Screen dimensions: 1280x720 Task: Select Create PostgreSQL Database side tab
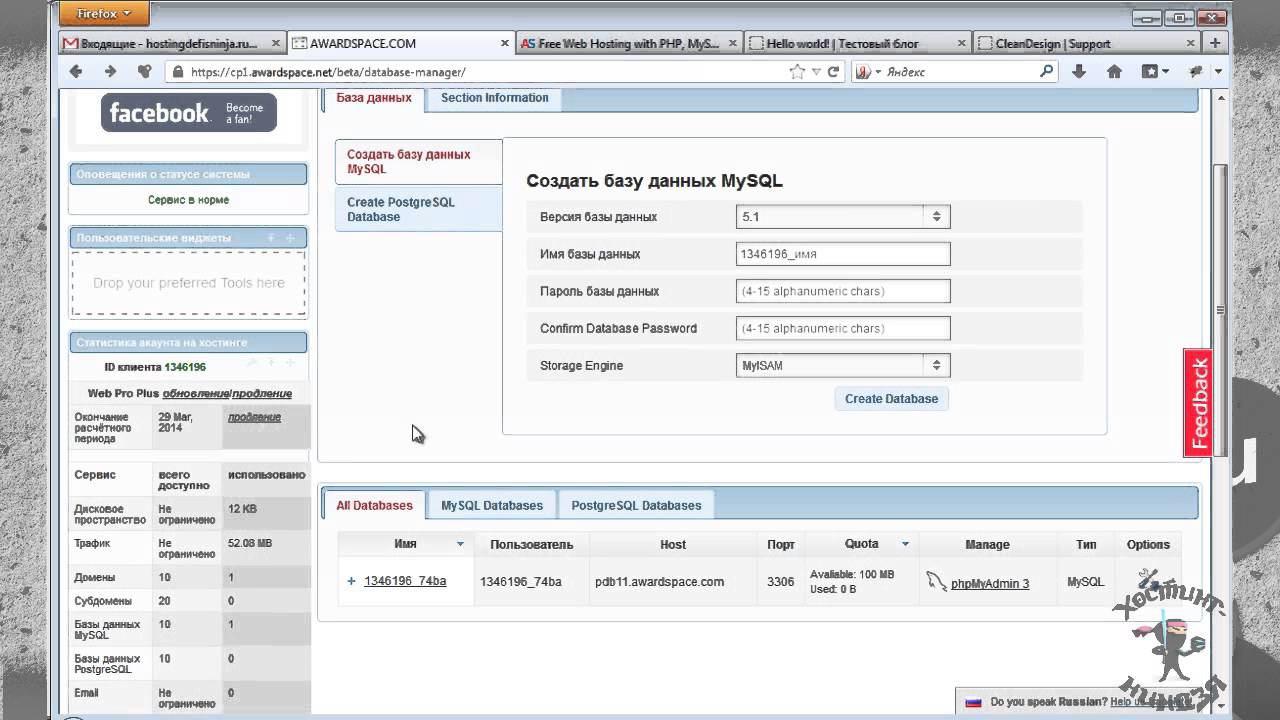tap(418, 209)
